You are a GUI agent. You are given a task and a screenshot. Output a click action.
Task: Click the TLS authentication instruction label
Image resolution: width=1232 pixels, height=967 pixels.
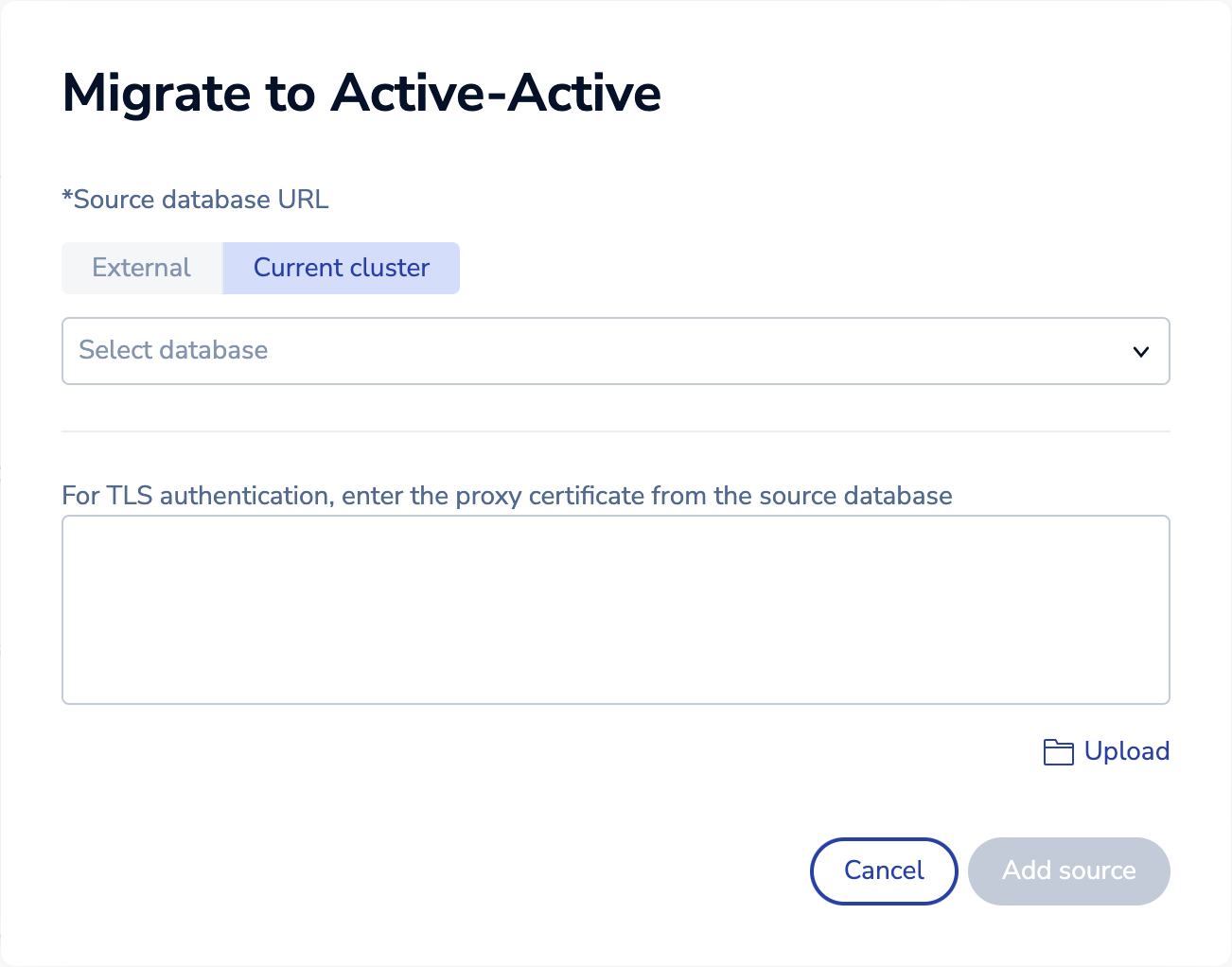point(506,496)
